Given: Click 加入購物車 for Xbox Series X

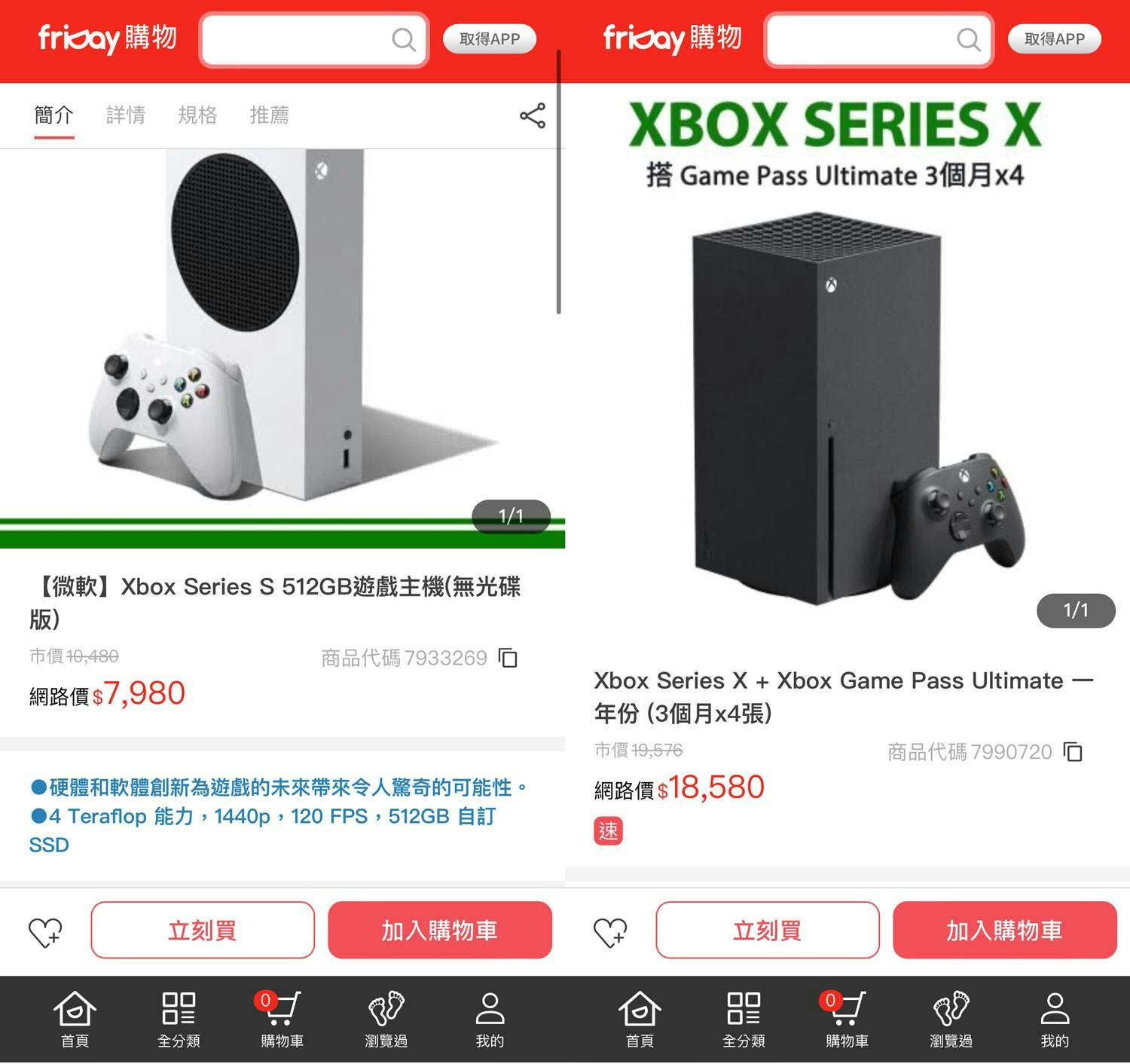Looking at the screenshot, I should click(x=1005, y=930).
